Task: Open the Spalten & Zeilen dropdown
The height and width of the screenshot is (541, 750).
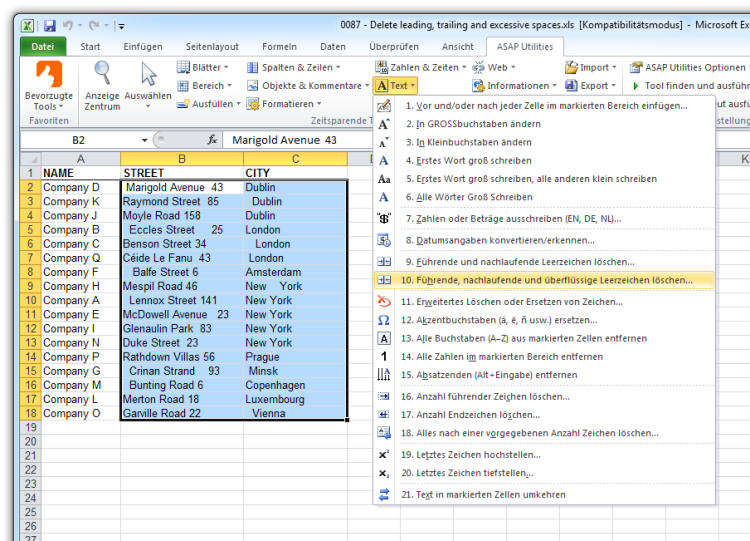Action: [x=294, y=67]
